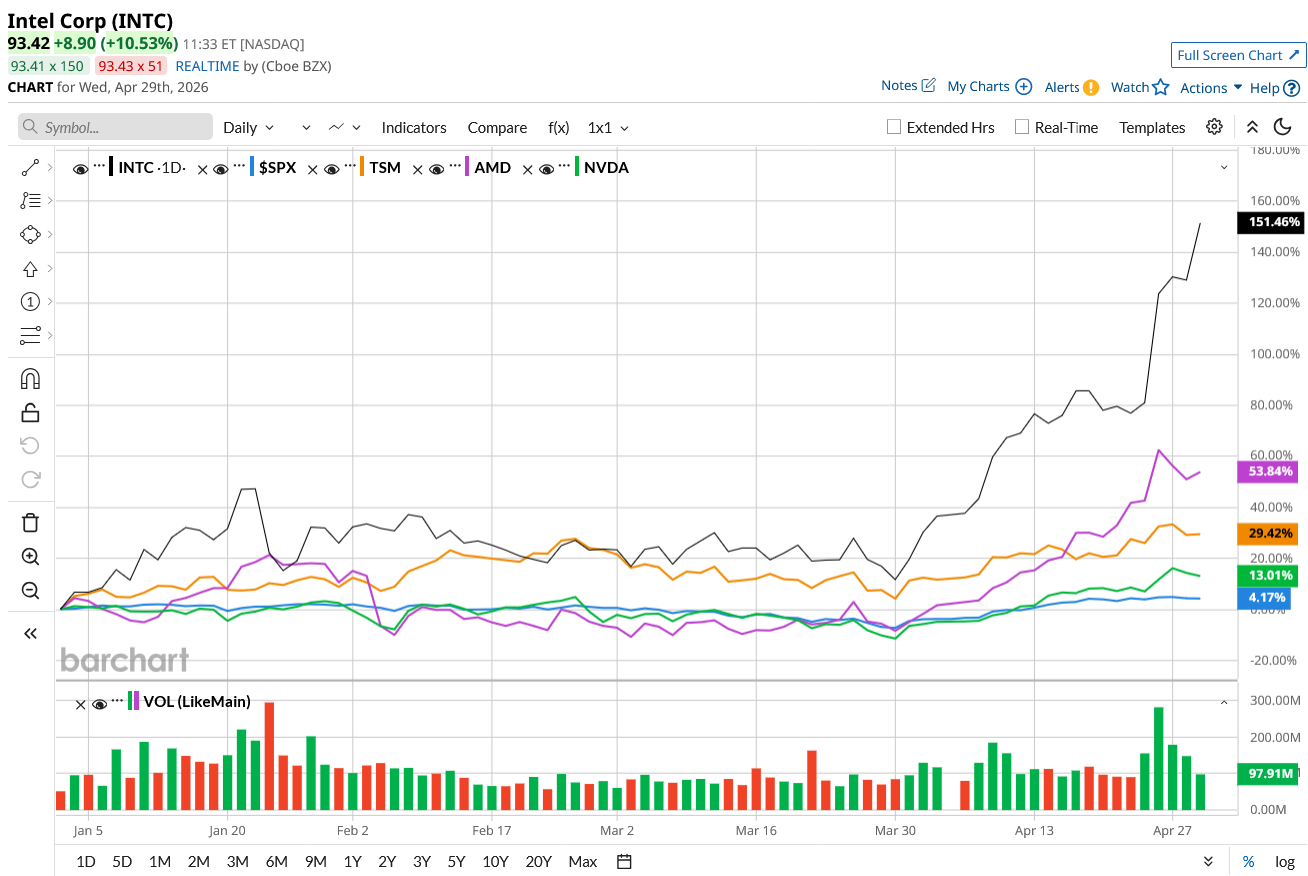Open chart settings gear icon

1214,127
